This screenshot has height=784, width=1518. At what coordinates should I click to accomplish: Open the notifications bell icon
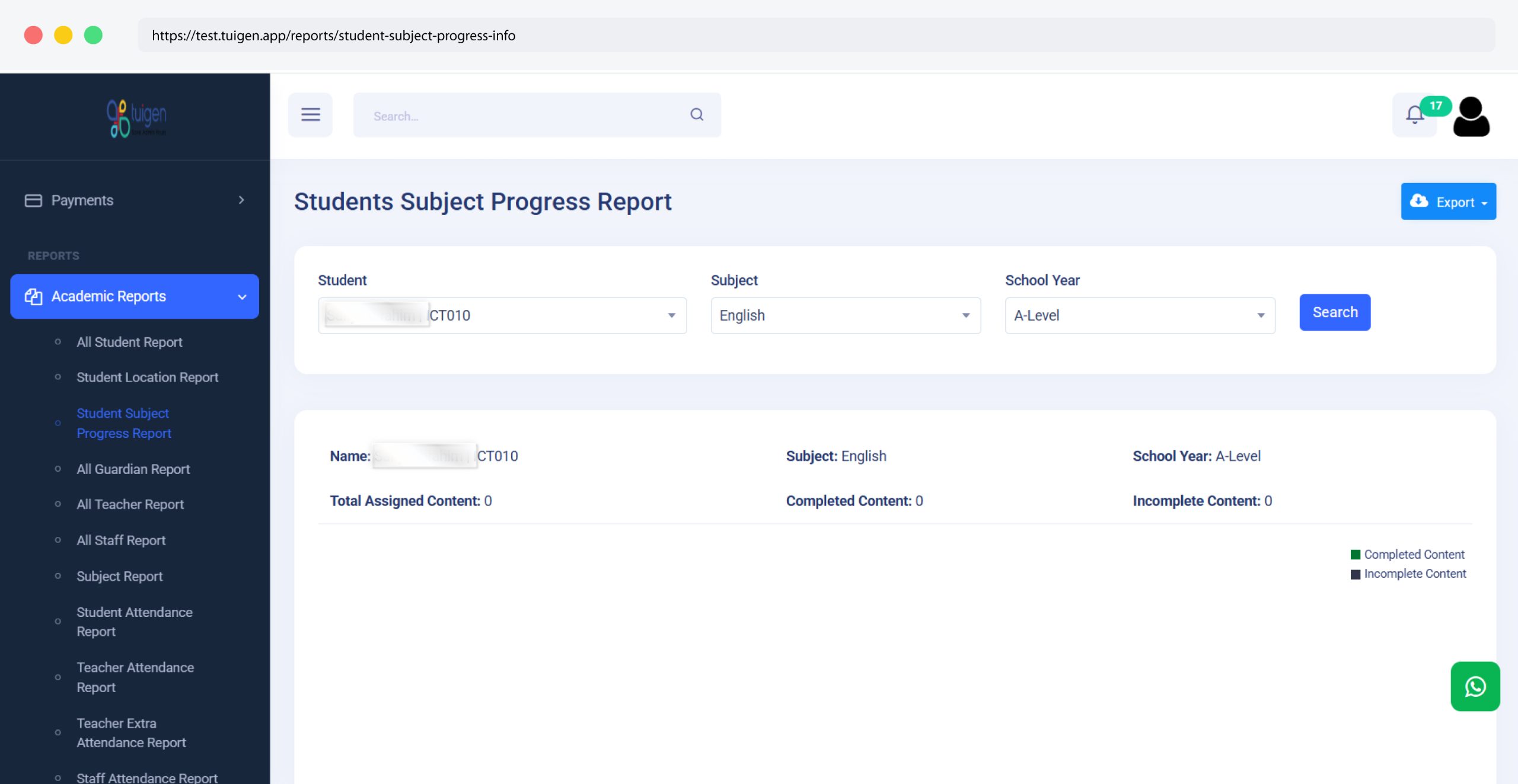[x=1415, y=114]
